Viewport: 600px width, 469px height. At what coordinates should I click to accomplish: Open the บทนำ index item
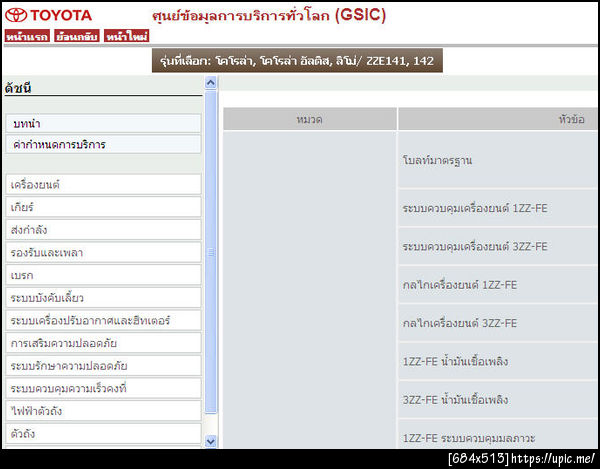[x=103, y=124]
